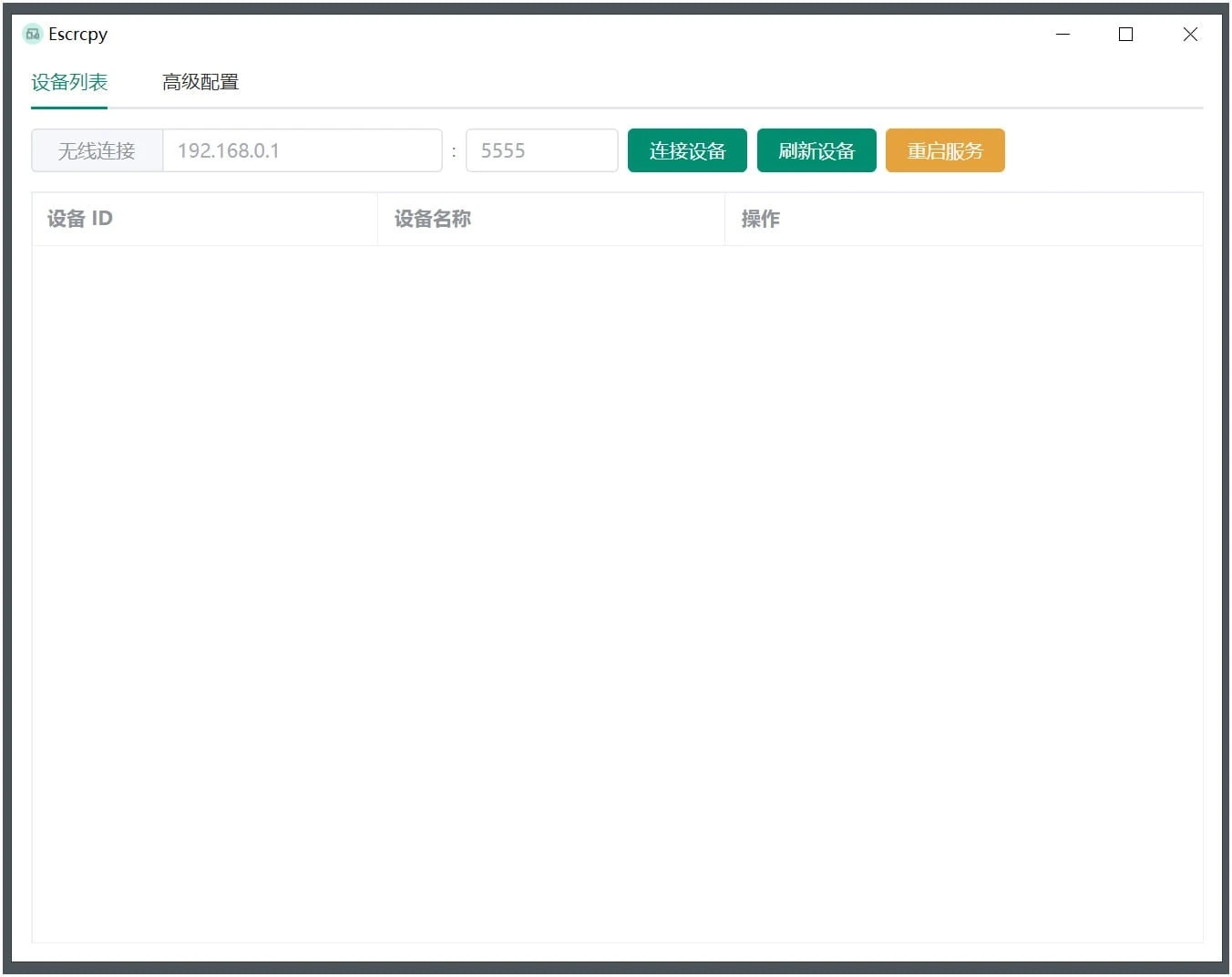Screen dimensions: 1232x977
Task: Minimize the Escrcpy window
Action: pyautogui.click(x=1063, y=35)
